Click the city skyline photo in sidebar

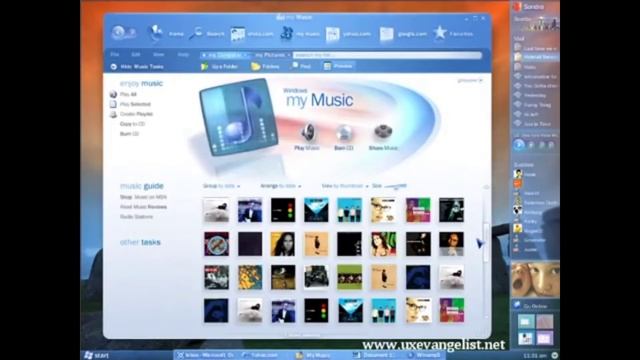(x=542, y=24)
